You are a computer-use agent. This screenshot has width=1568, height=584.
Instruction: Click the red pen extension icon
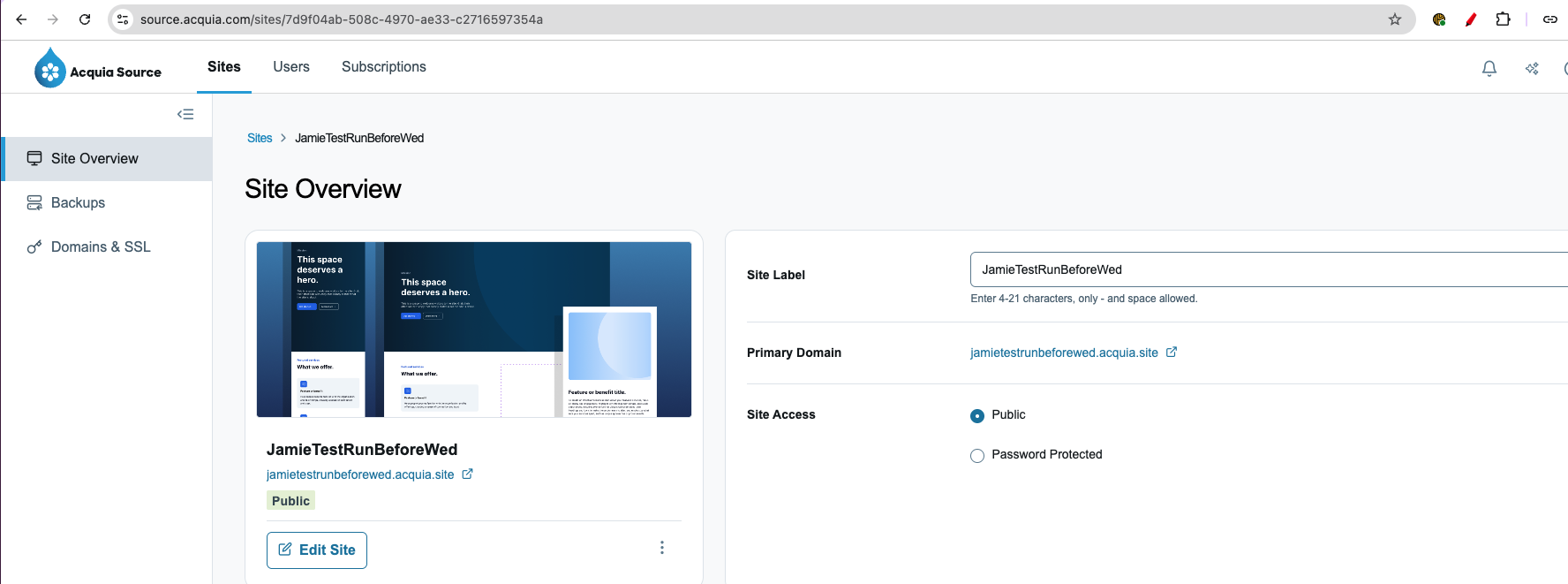coord(1471,19)
